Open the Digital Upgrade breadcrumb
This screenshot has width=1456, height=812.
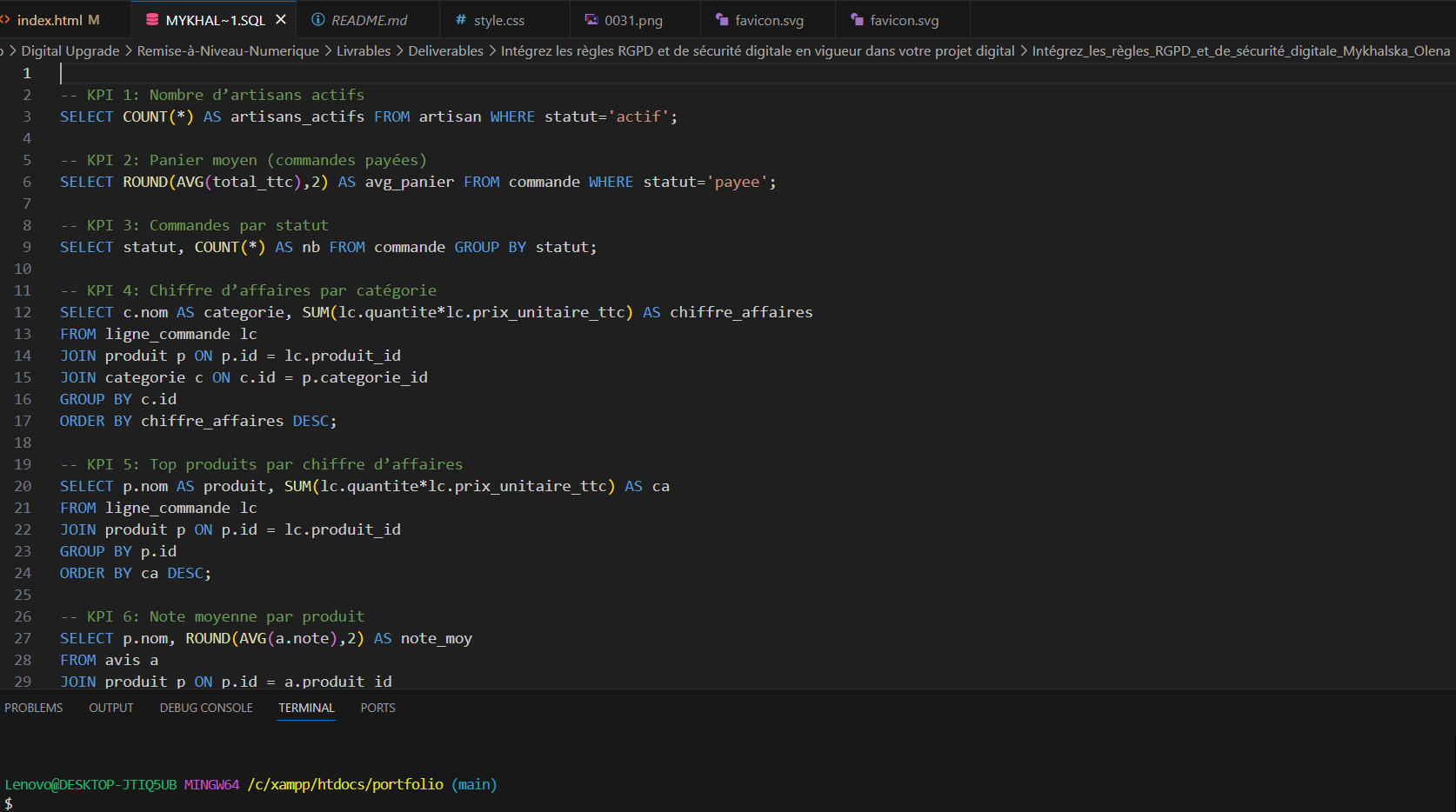coord(70,51)
